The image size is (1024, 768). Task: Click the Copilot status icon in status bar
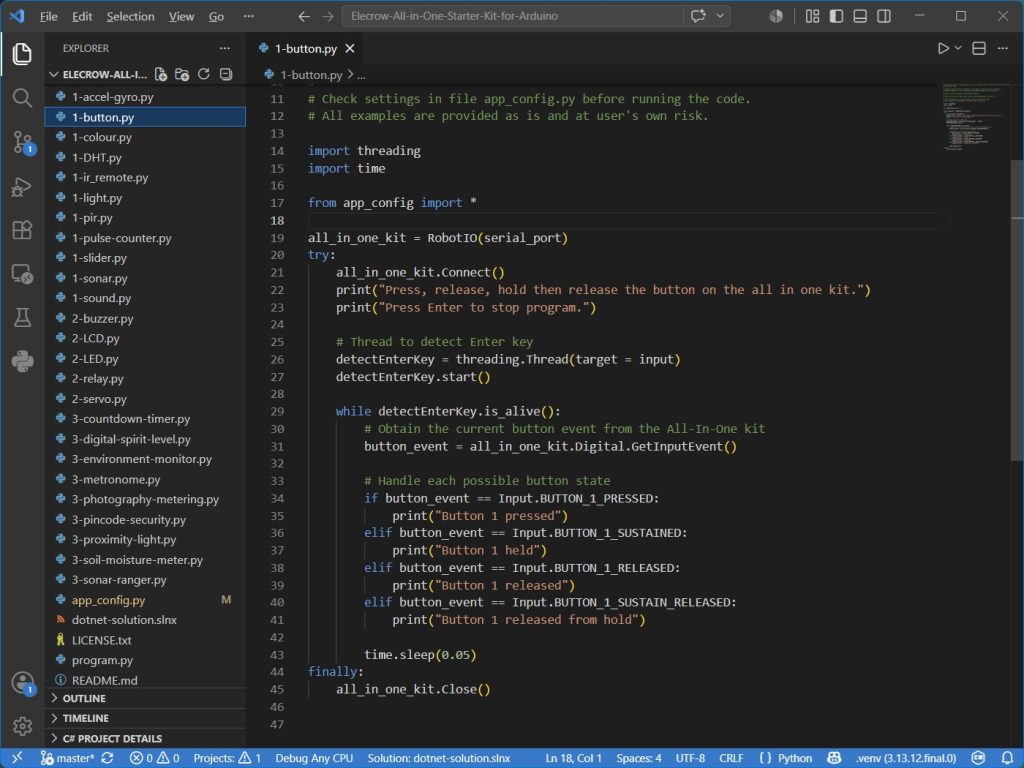pos(834,758)
